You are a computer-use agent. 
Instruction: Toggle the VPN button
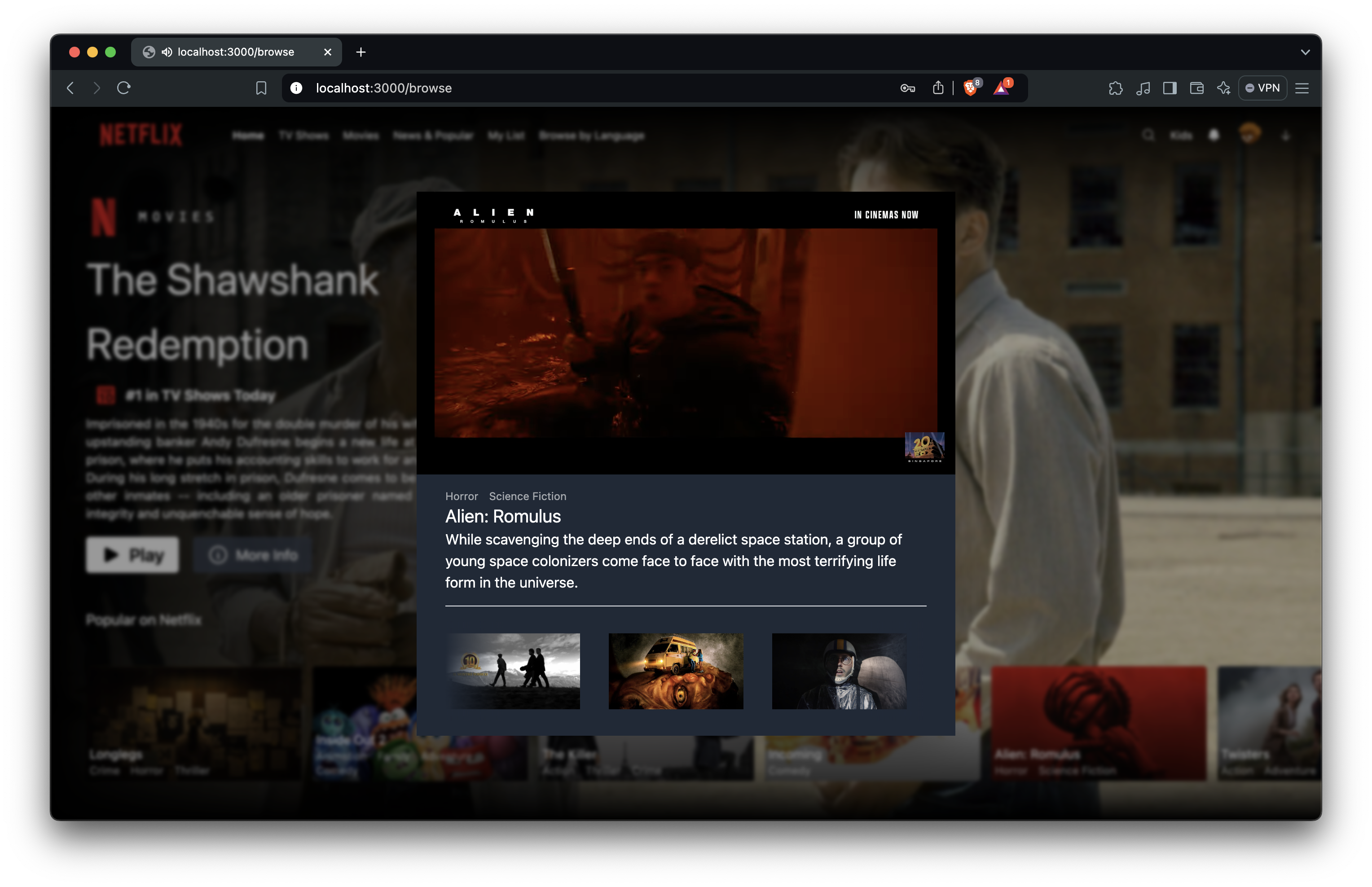click(1262, 88)
